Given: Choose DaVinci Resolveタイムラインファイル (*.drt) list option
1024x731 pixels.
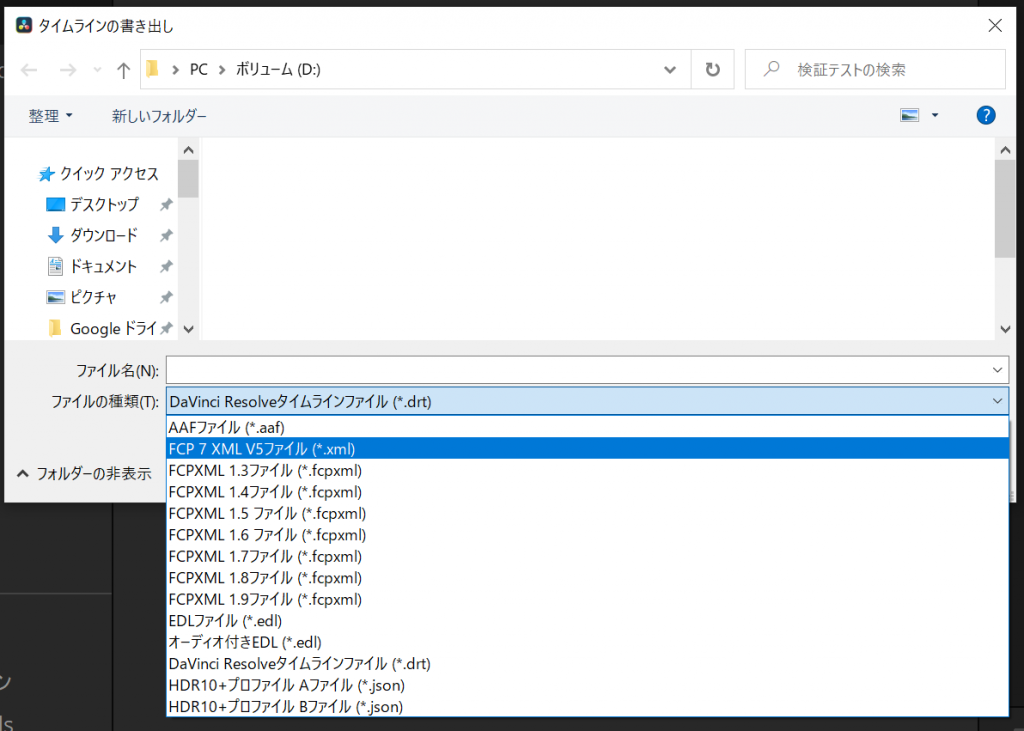Looking at the screenshot, I should (587, 664).
